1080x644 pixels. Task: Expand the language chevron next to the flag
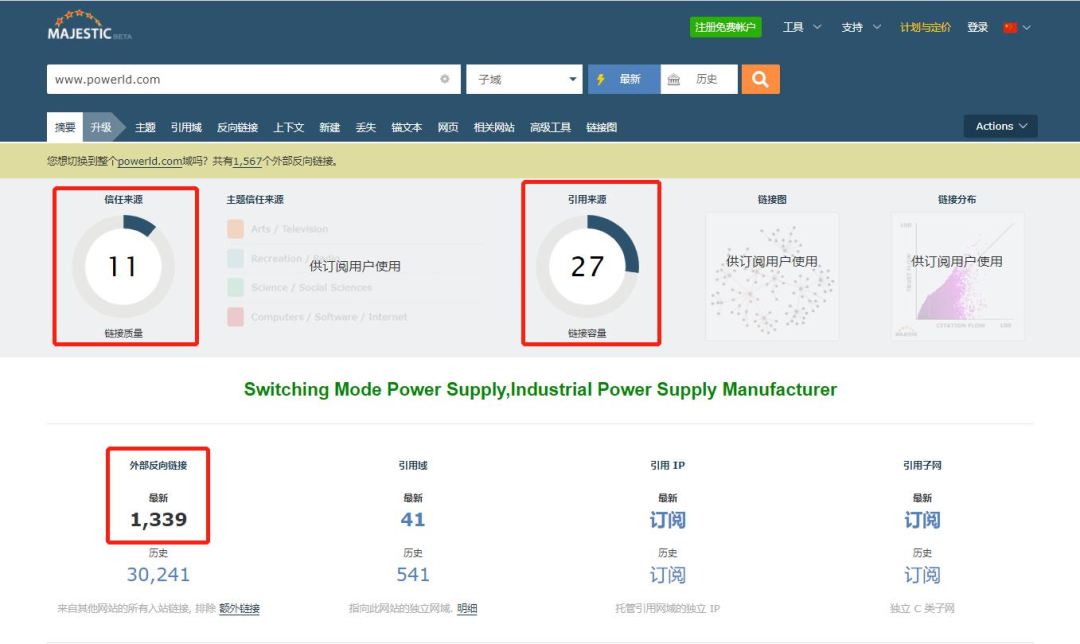(x=1027, y=28)
